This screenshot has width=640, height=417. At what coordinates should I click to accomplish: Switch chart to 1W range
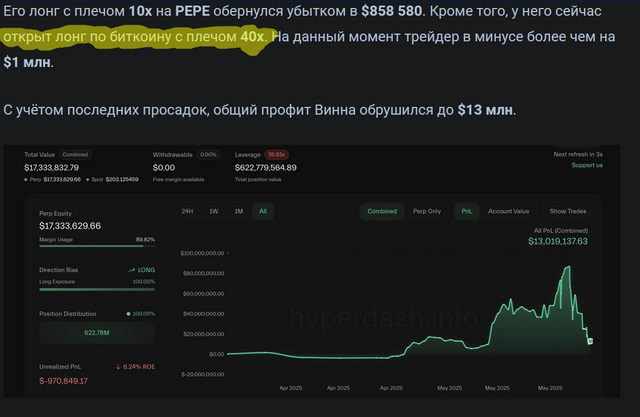(213, 211)
